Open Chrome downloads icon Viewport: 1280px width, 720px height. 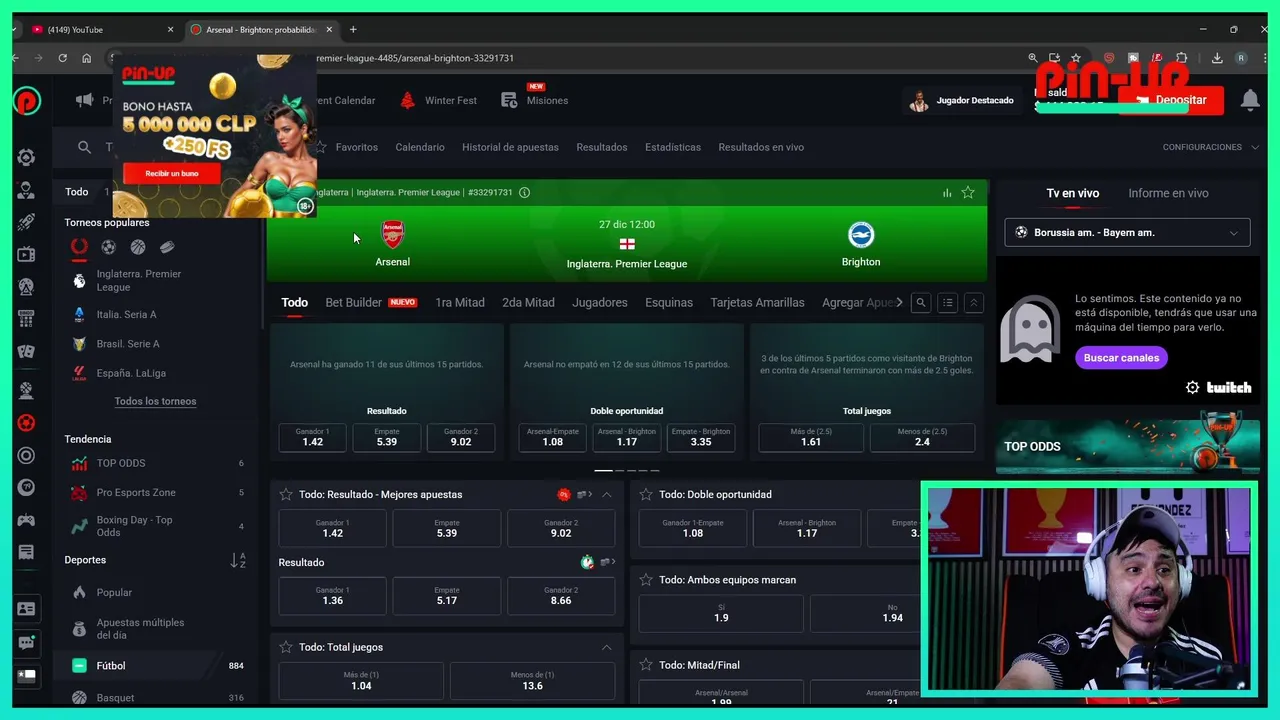pos(1217,58)
